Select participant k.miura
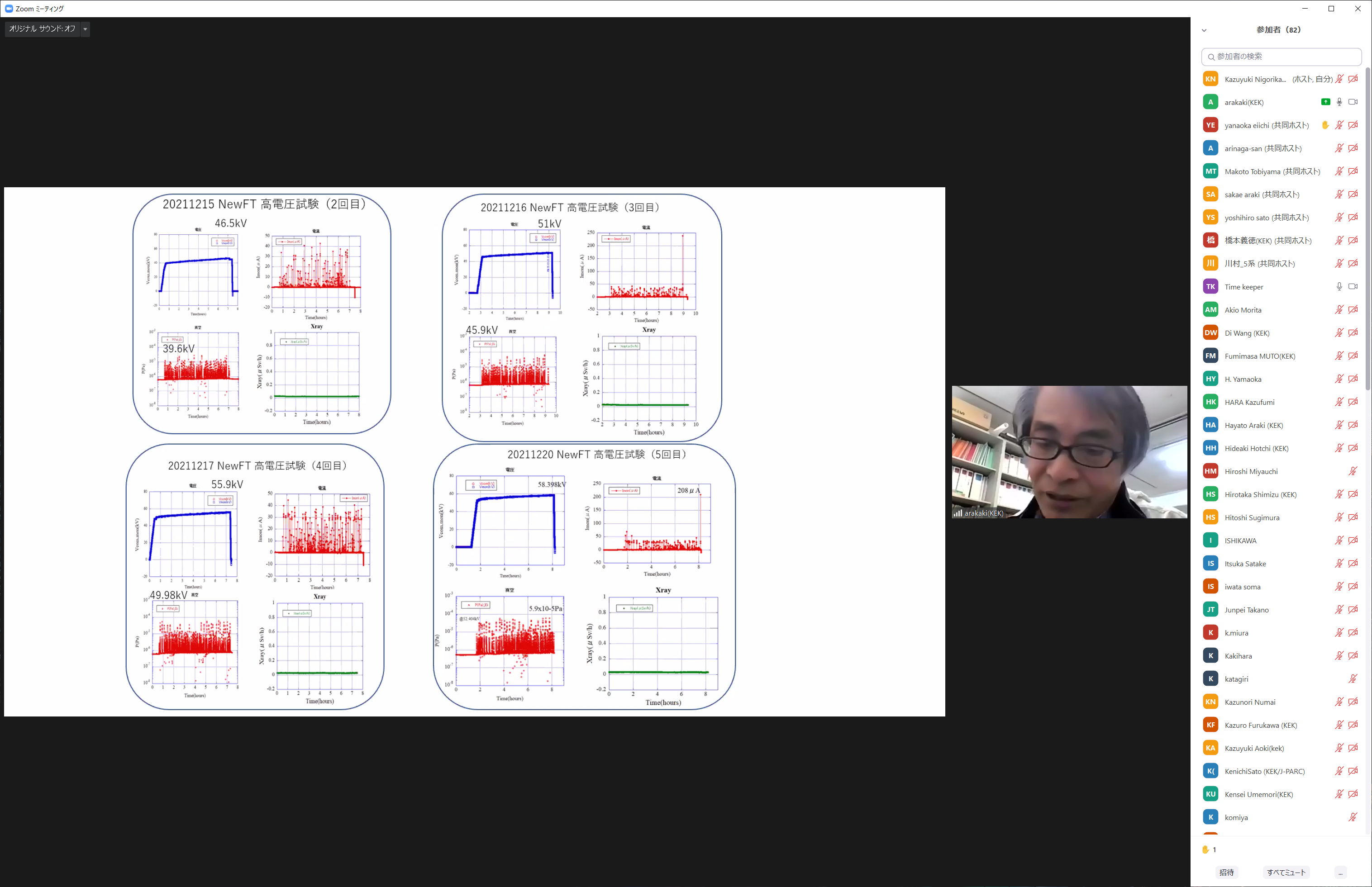The image size is (1372, 887). 1281,632
